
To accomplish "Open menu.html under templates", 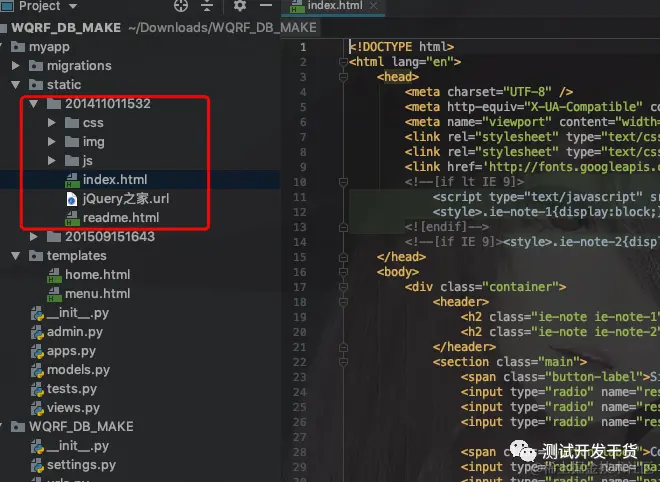I will pos(98,294).
